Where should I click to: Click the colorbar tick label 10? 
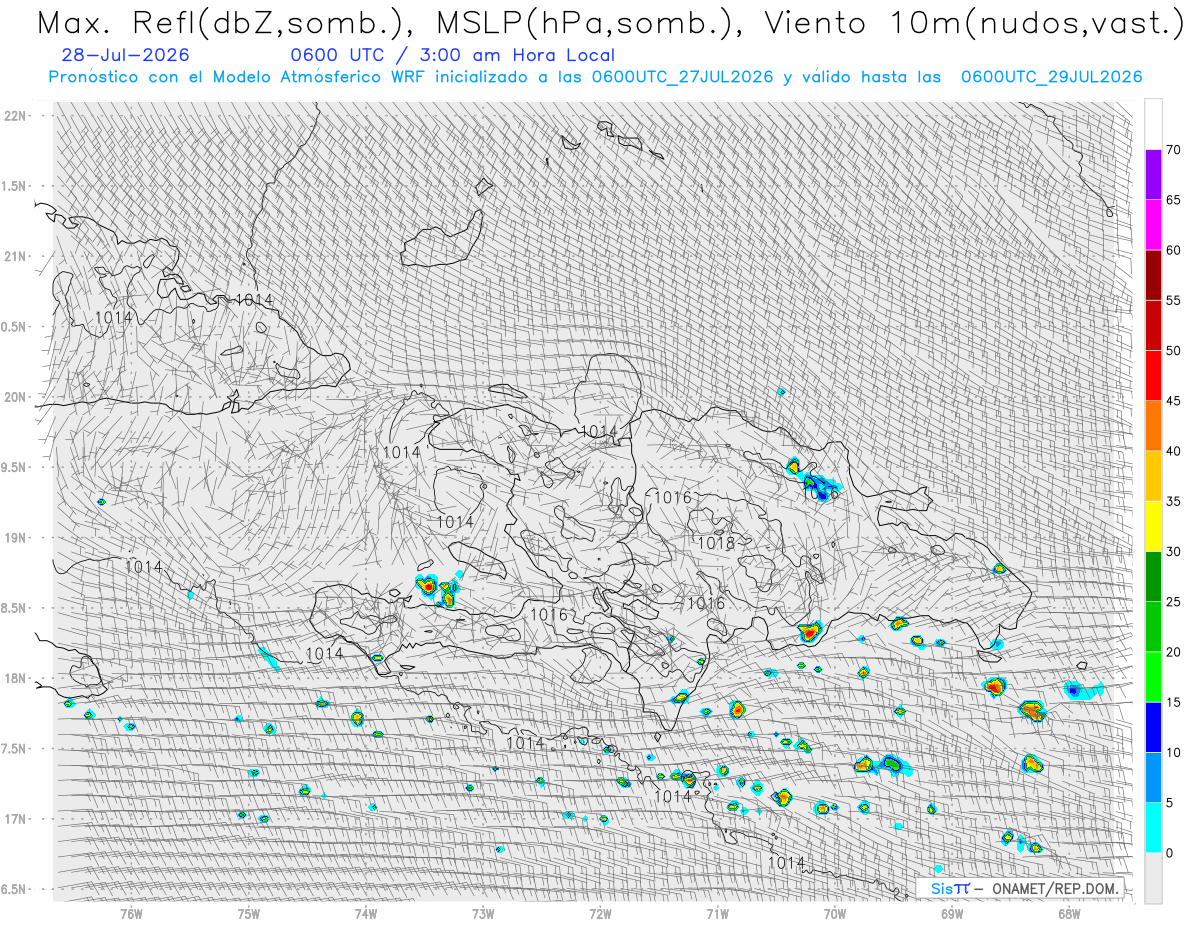[1173, 753]
